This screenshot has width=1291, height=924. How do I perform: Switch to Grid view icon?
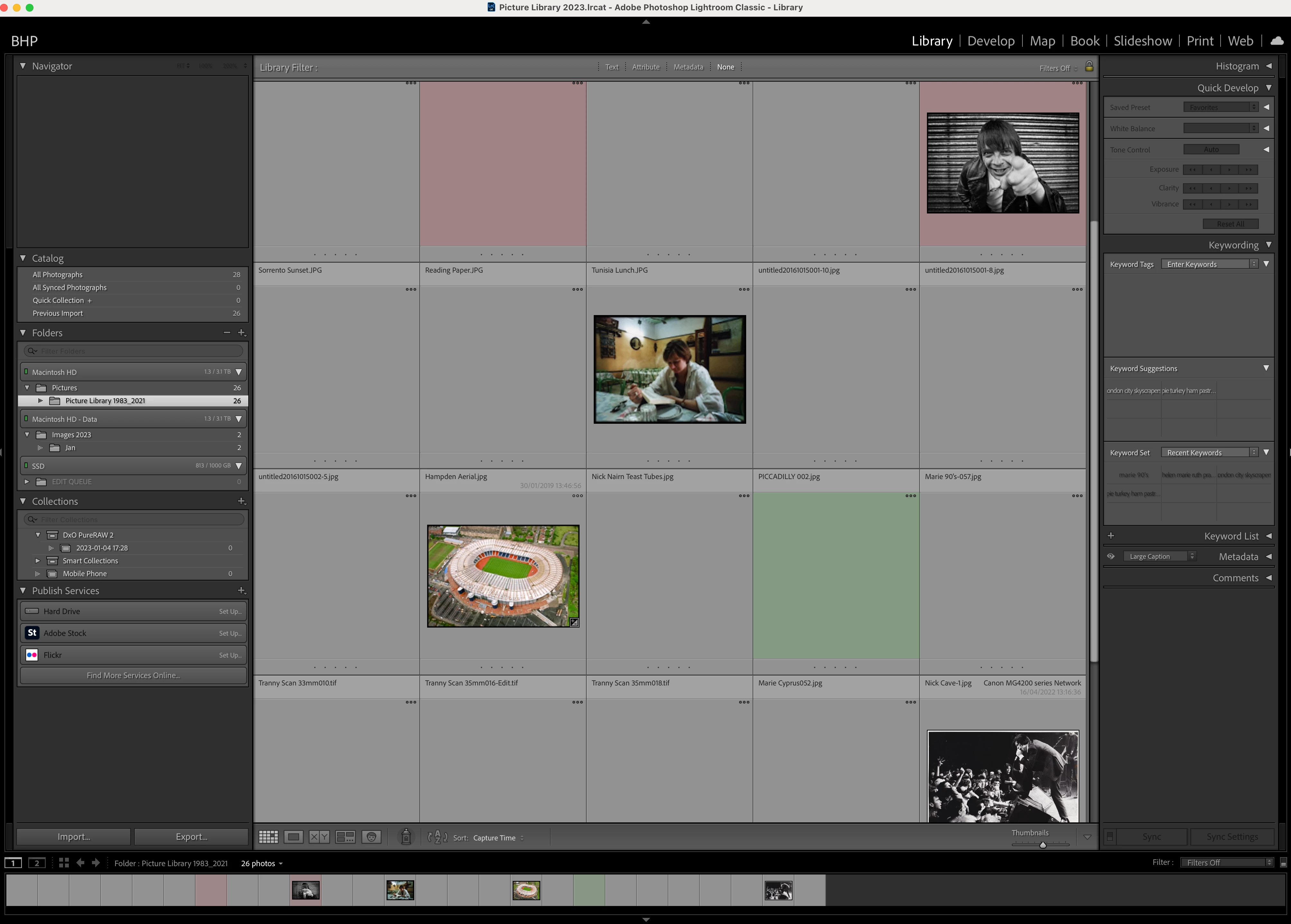(268, 837)
